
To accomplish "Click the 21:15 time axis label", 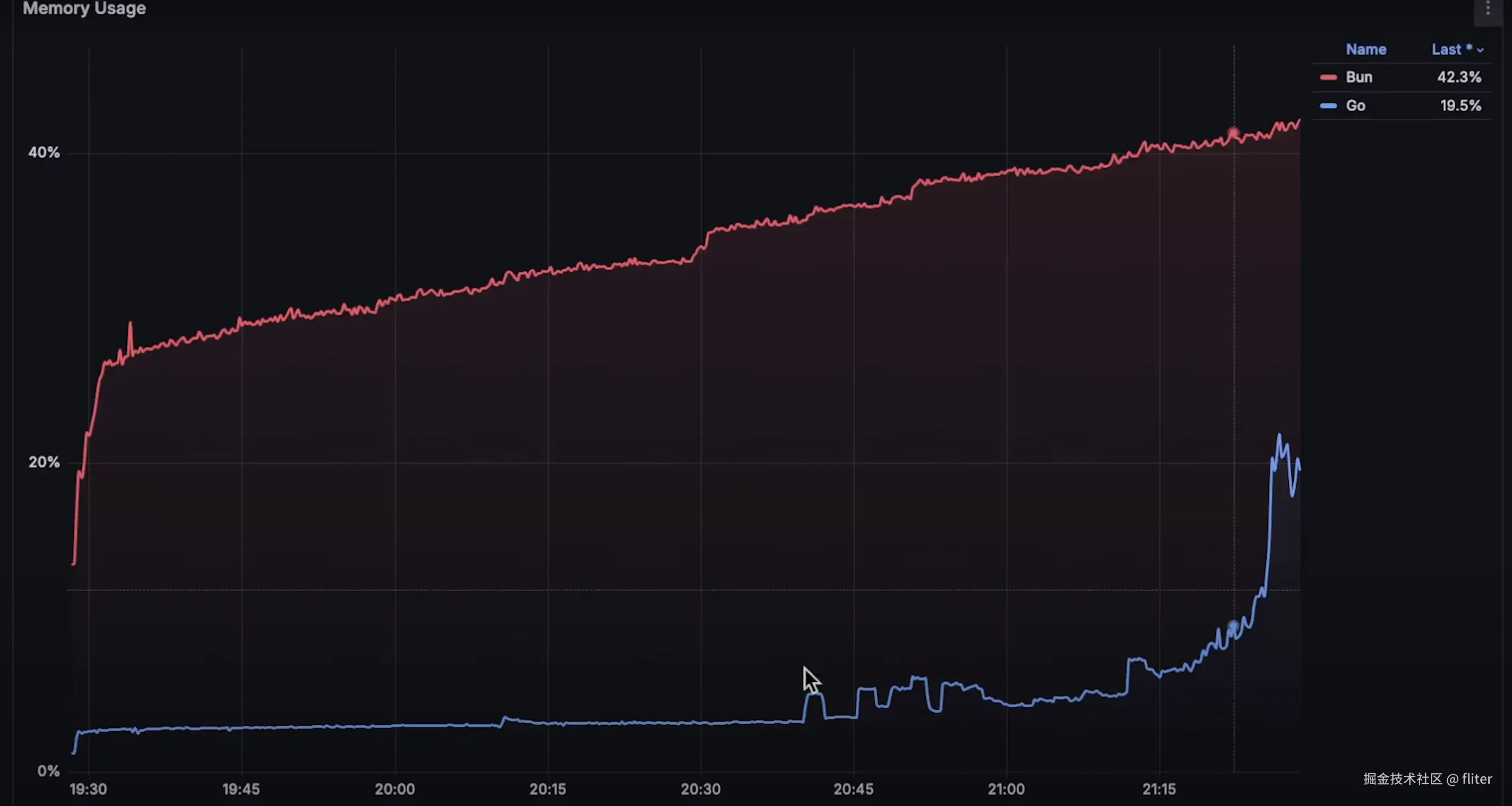I will pyautogui.click(x=1158, y=788).
